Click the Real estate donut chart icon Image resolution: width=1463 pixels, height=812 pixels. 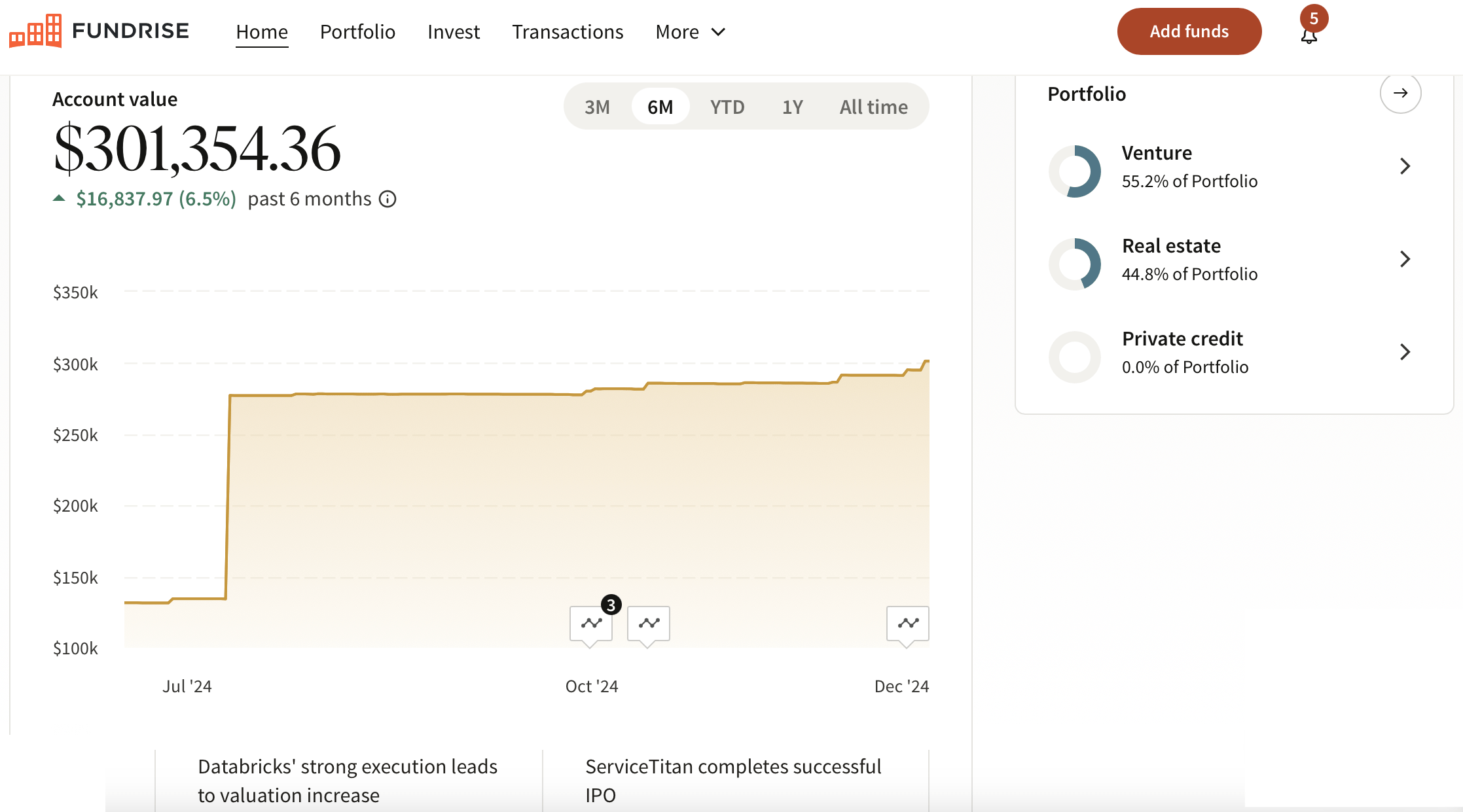[1075, 264]
